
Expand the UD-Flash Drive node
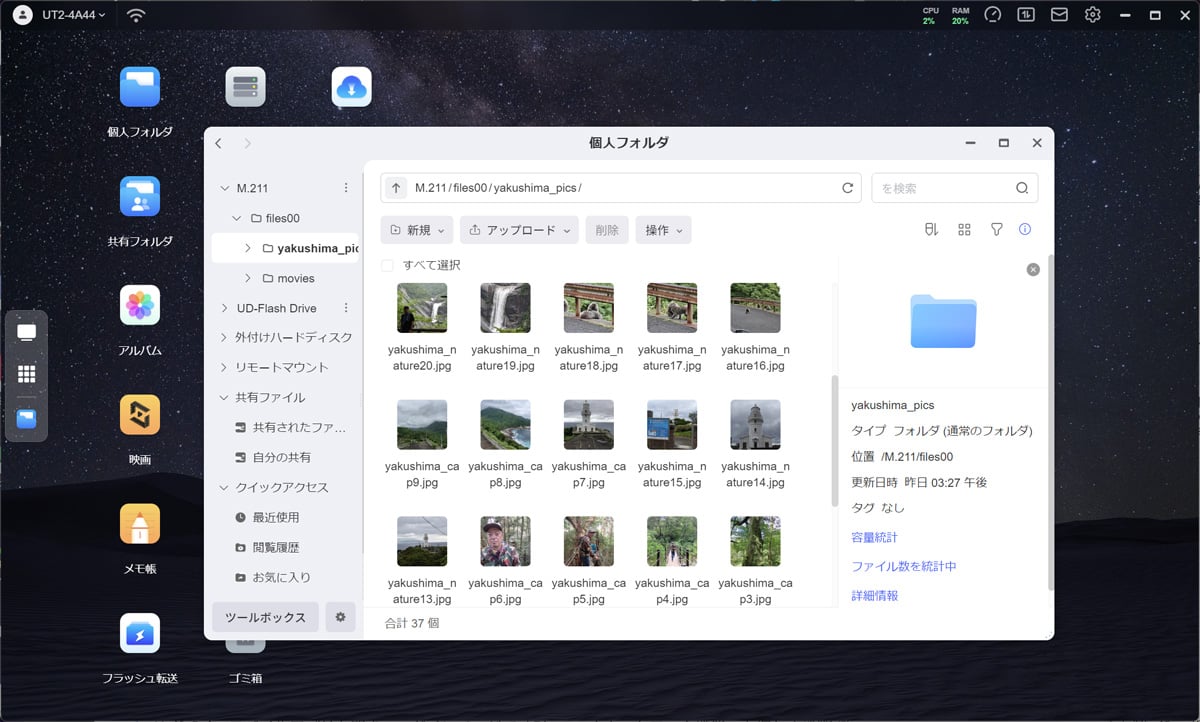pos(224,308)
